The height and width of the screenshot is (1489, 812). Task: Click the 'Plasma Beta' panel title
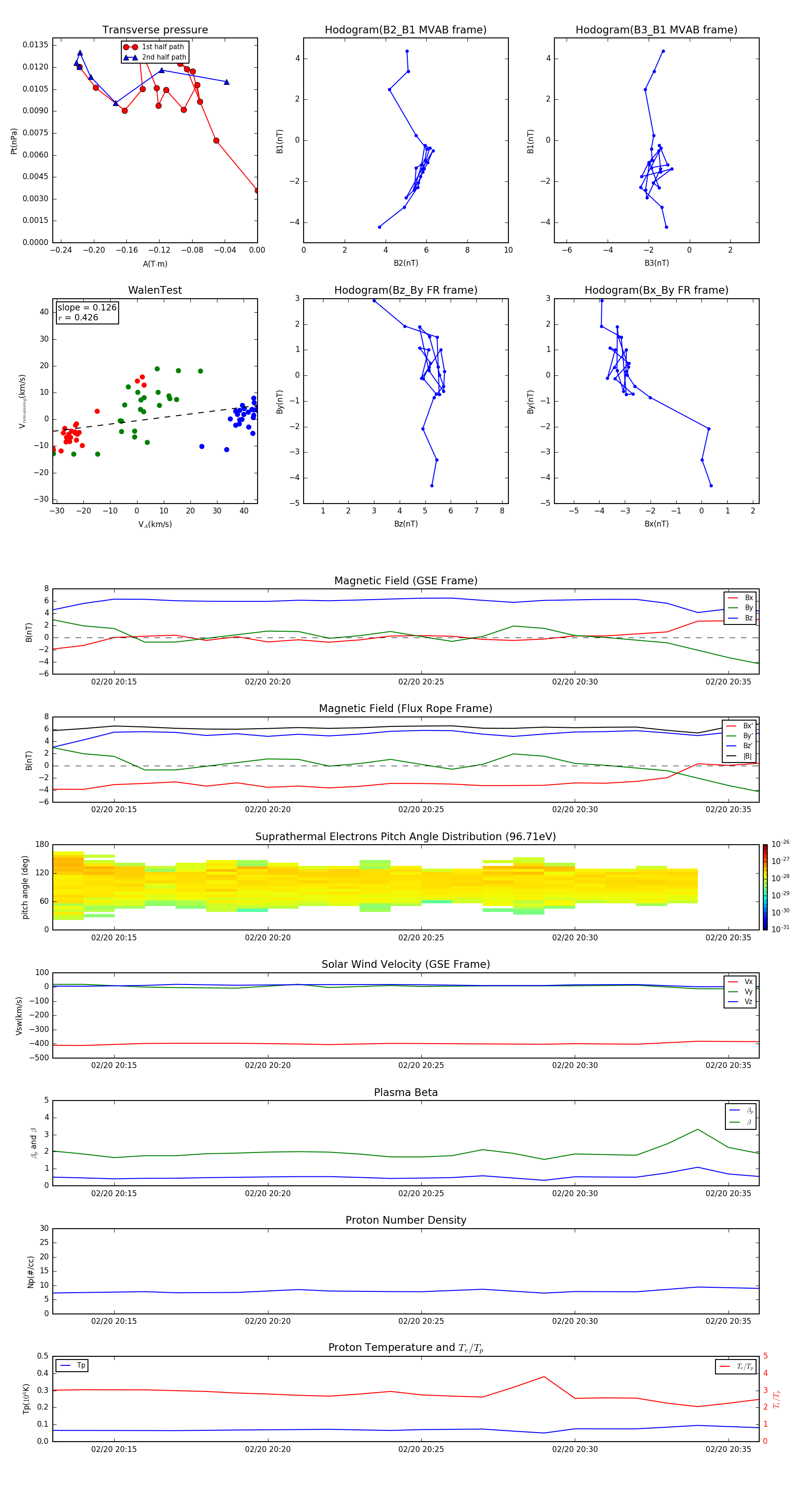tap(406, 1093)
